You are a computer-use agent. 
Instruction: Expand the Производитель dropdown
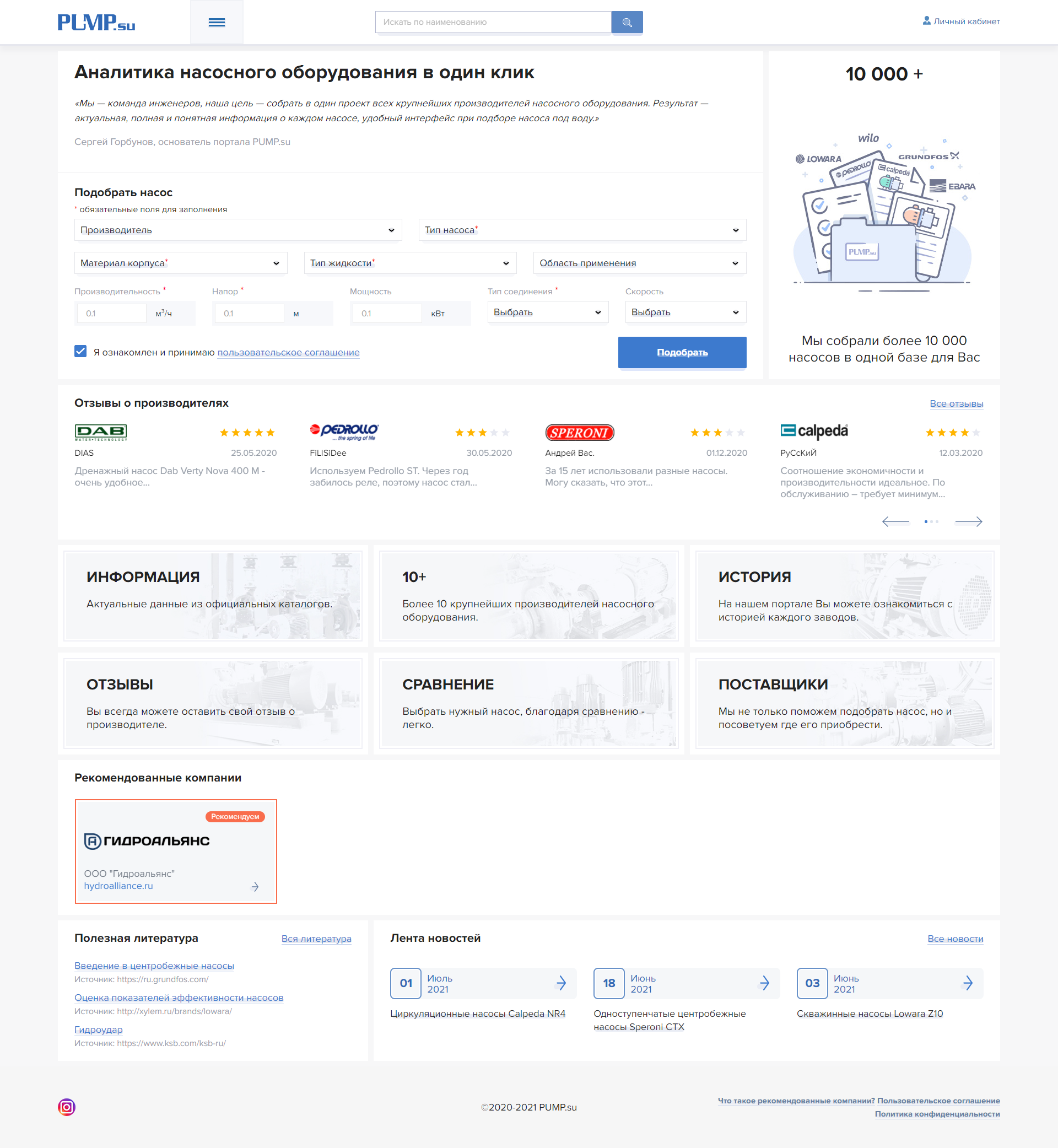237,230
